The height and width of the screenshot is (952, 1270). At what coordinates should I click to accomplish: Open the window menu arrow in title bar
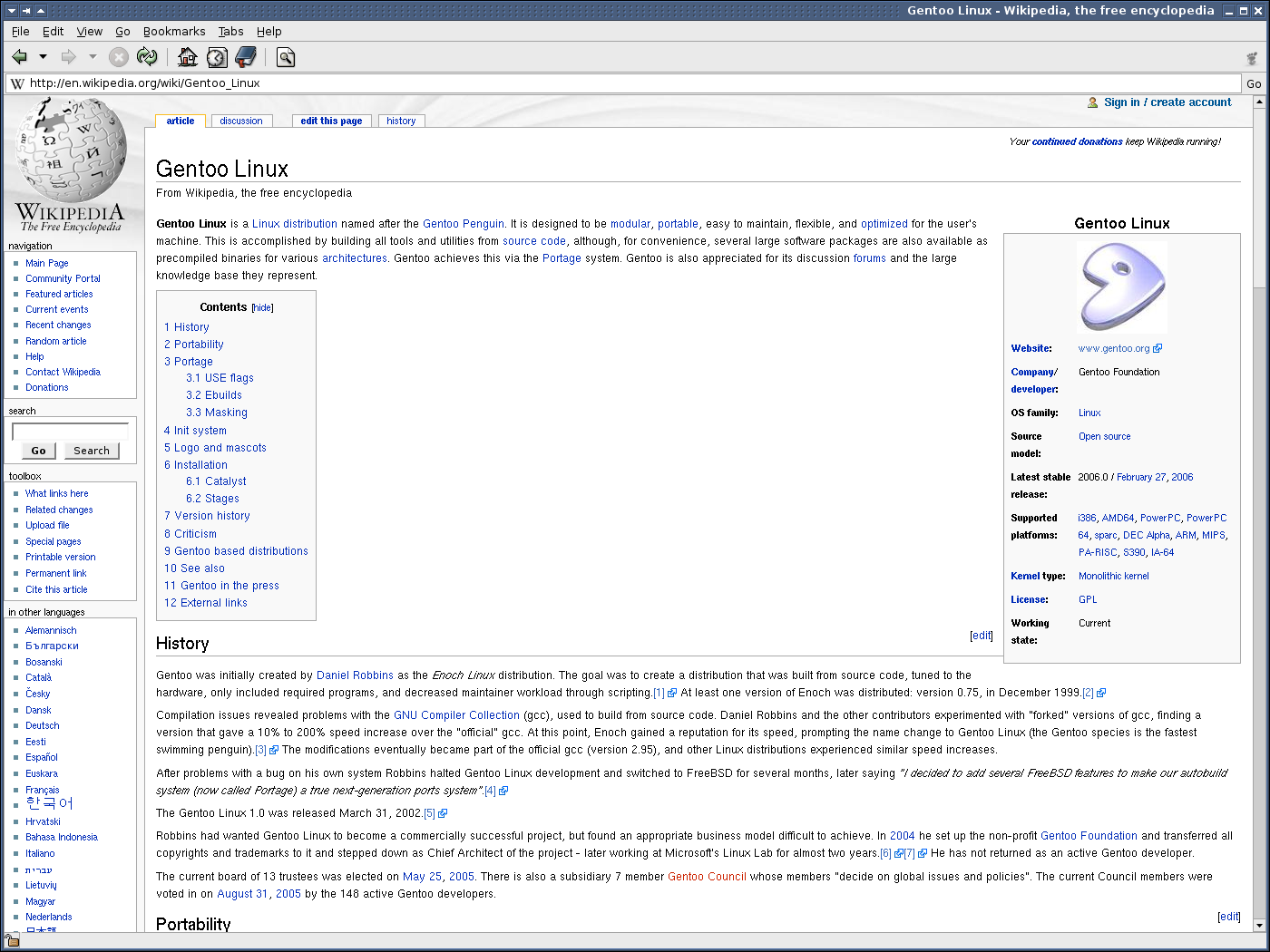click(x=12, y=11)
